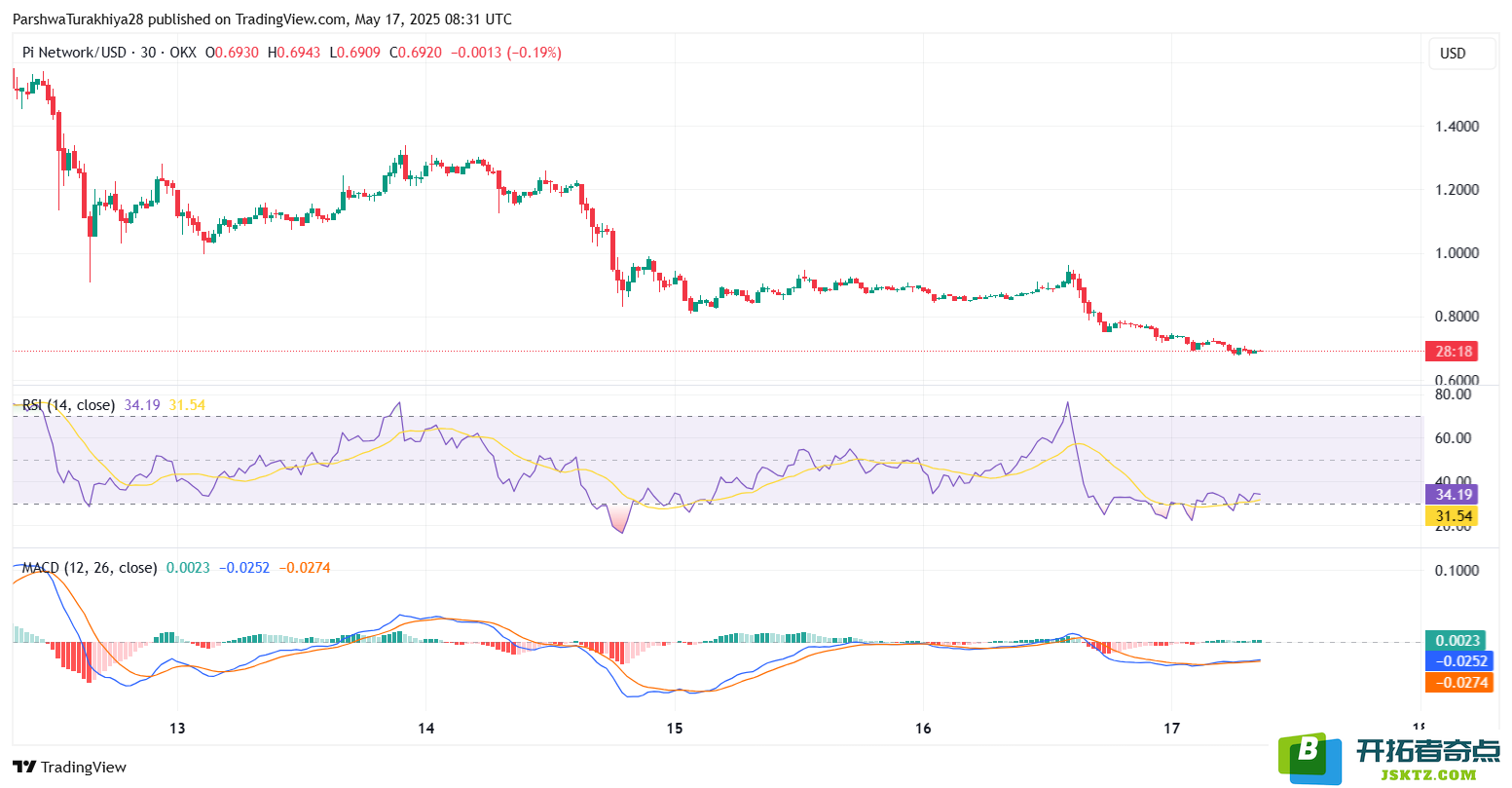Viewport: 1512px width, 788px height.
Task: Click the change value −0.0013 (−0.19%)
Action: [x=506, y=53]
